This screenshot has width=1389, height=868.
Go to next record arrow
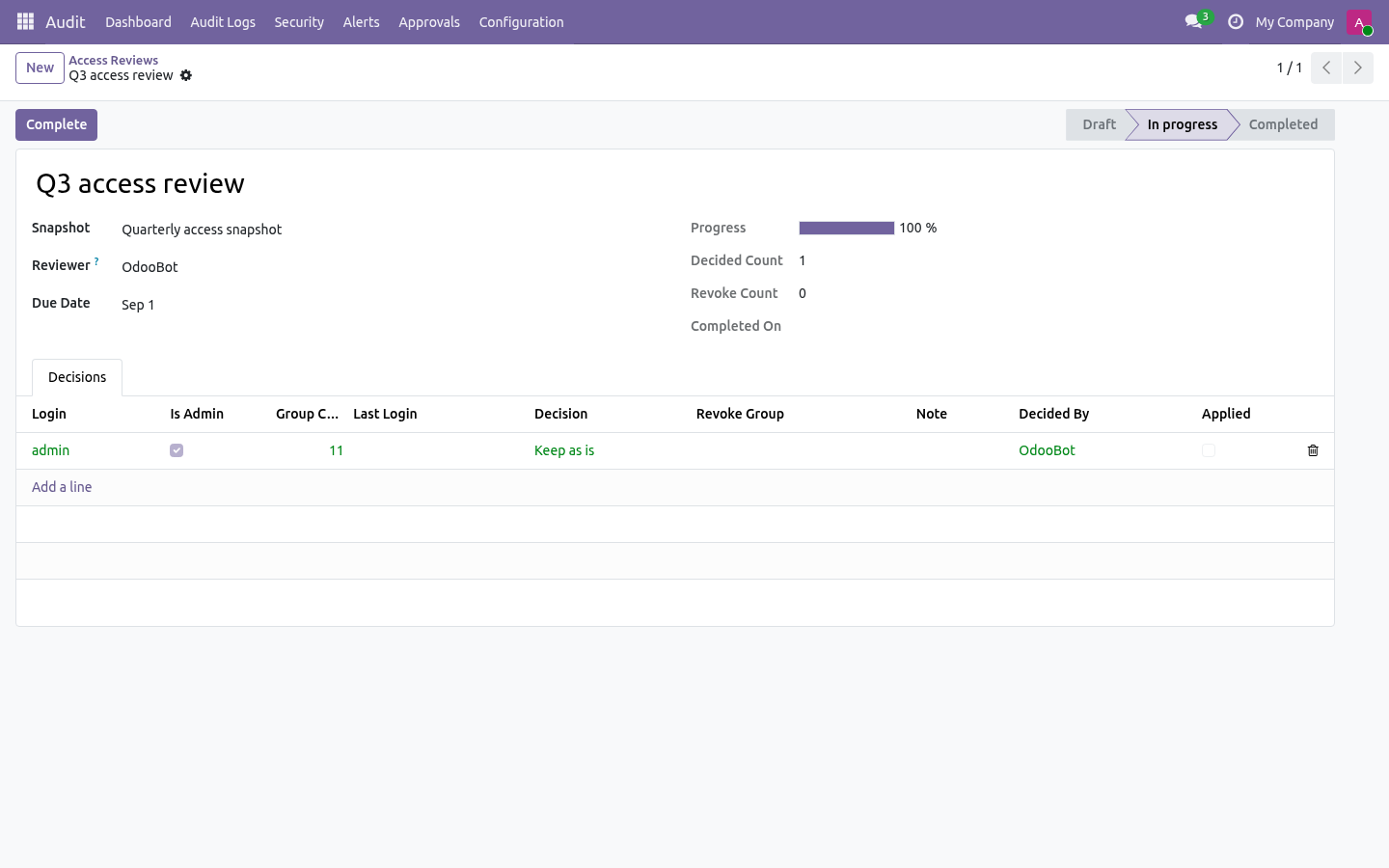point(1357,68)
